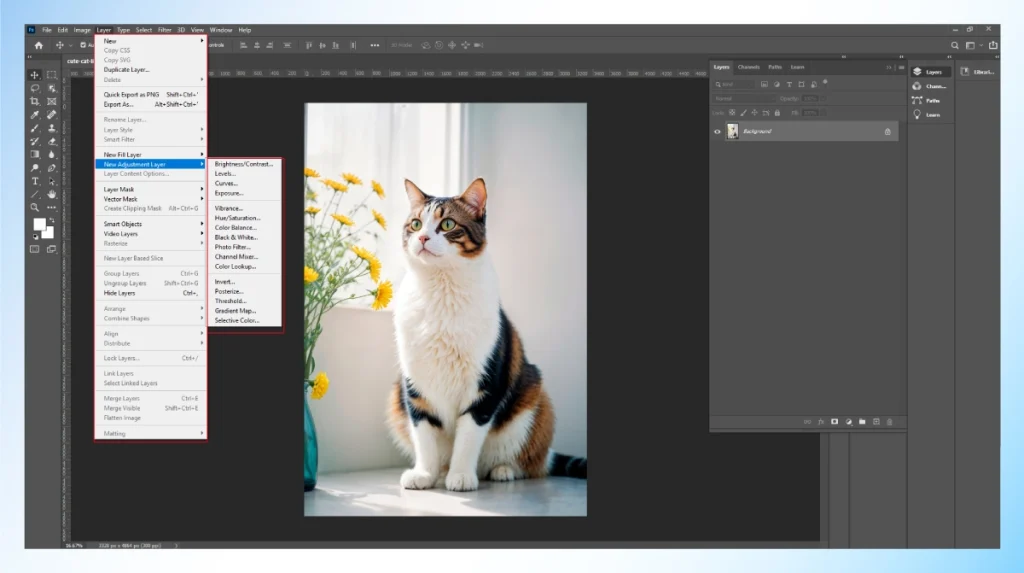Select the Blur tool

click(x=52, y=155)
